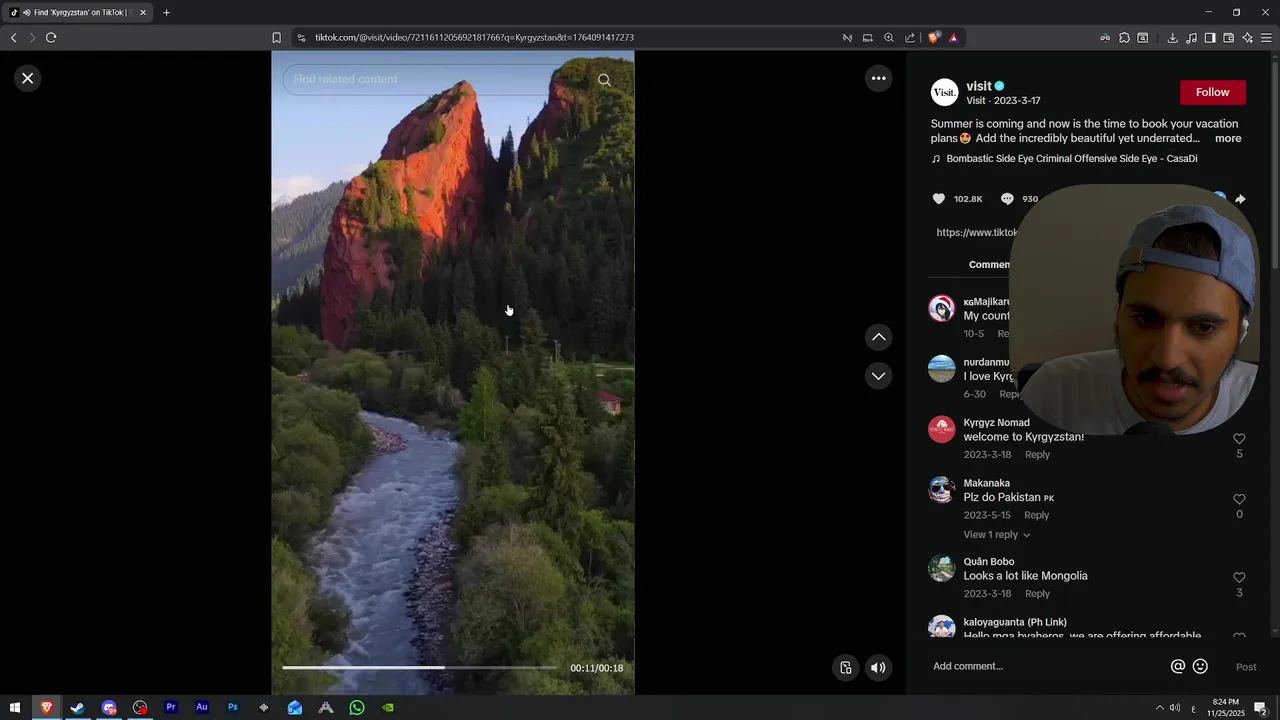
Task: Open the browser extensions puzzle icon
Action: tap(1124, 38)
